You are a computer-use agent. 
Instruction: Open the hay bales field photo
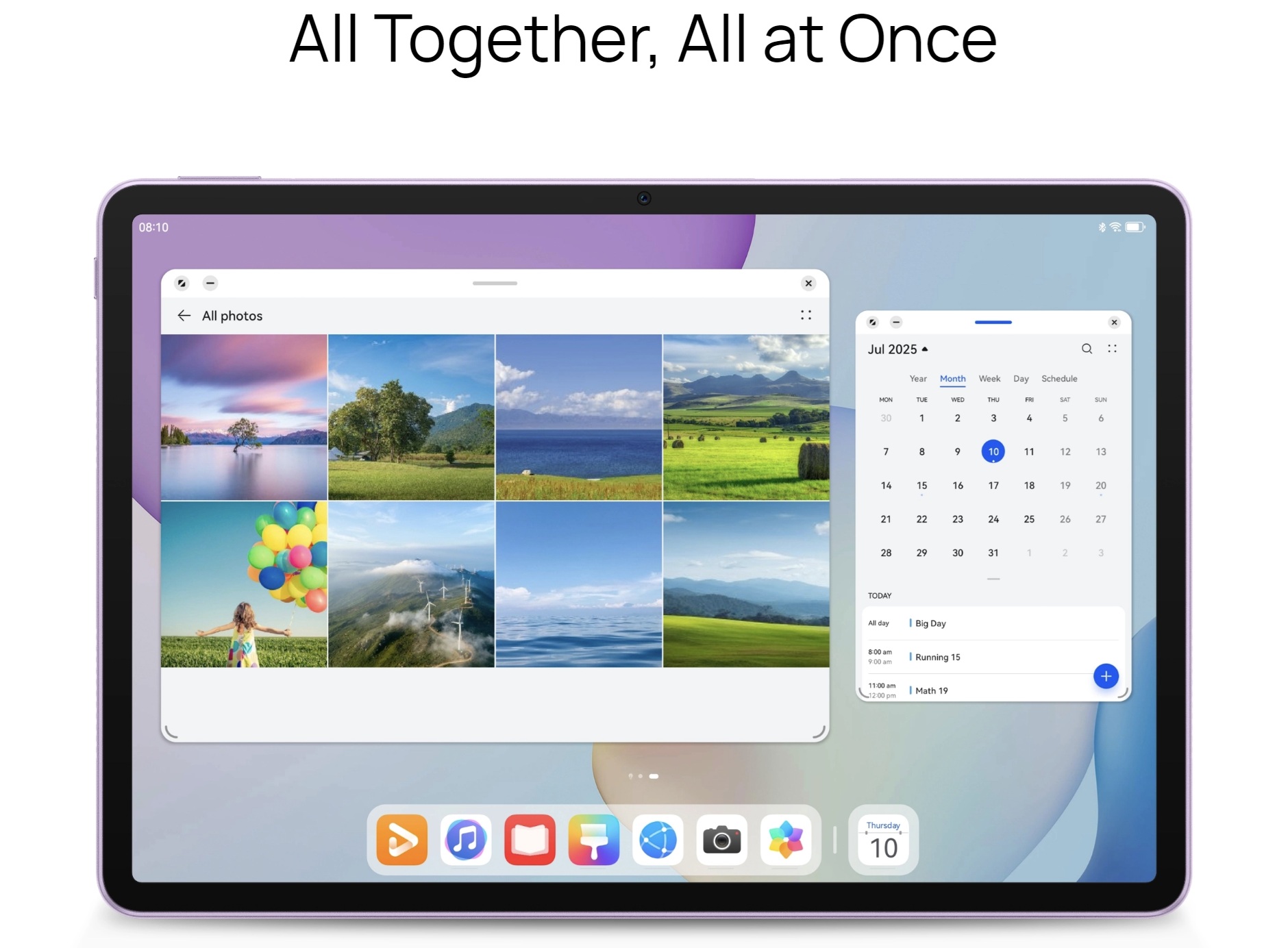[746, 417]
